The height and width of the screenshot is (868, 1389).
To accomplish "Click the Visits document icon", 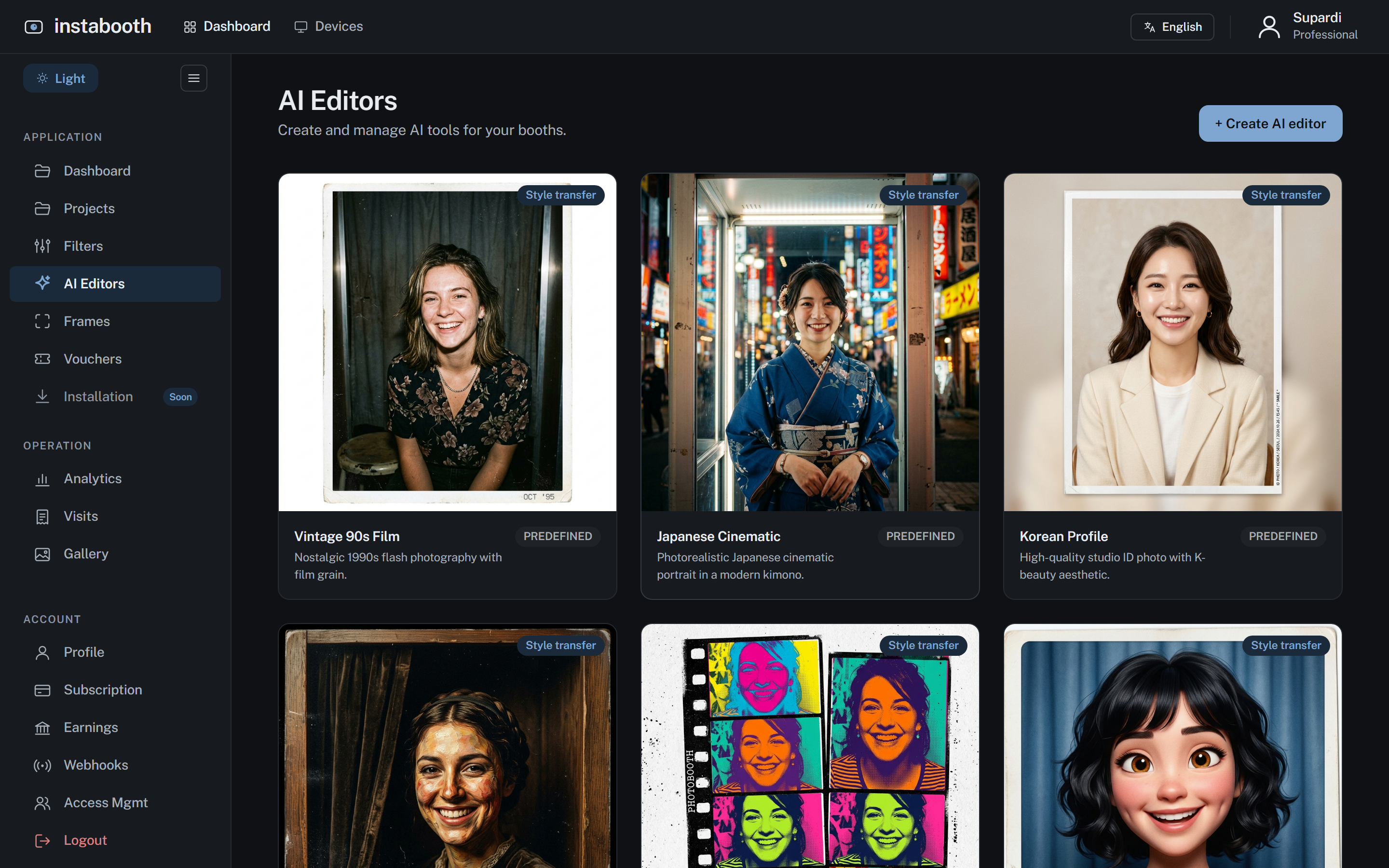I will [x=42, y=516].
